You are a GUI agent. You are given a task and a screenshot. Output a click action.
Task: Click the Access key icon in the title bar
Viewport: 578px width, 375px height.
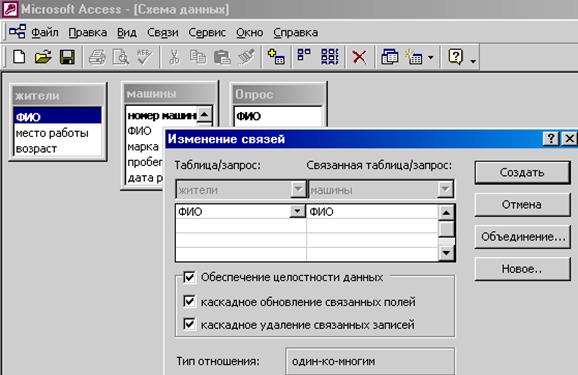[x=10, y=9]
